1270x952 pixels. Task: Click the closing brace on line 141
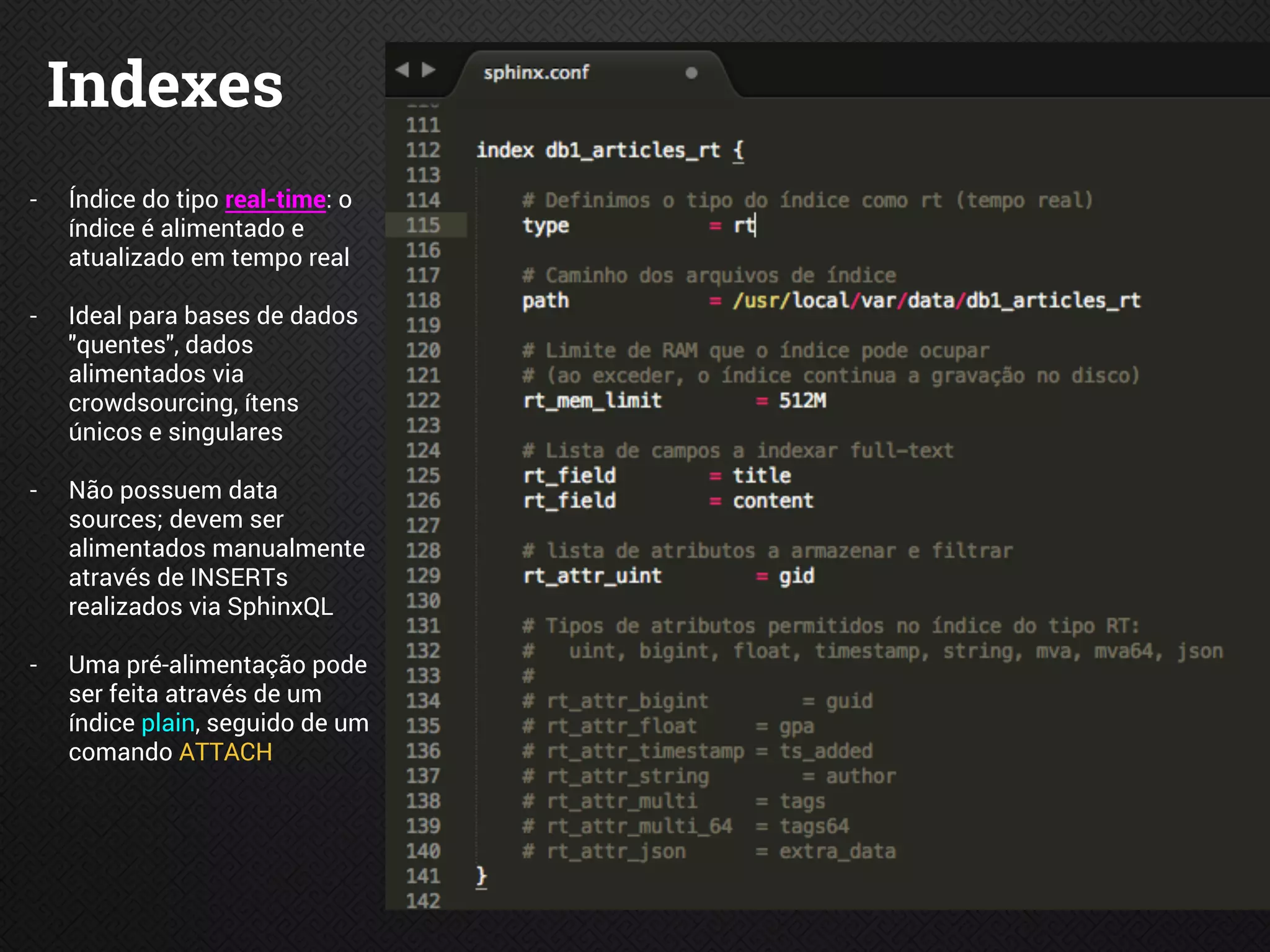point(482,876)
